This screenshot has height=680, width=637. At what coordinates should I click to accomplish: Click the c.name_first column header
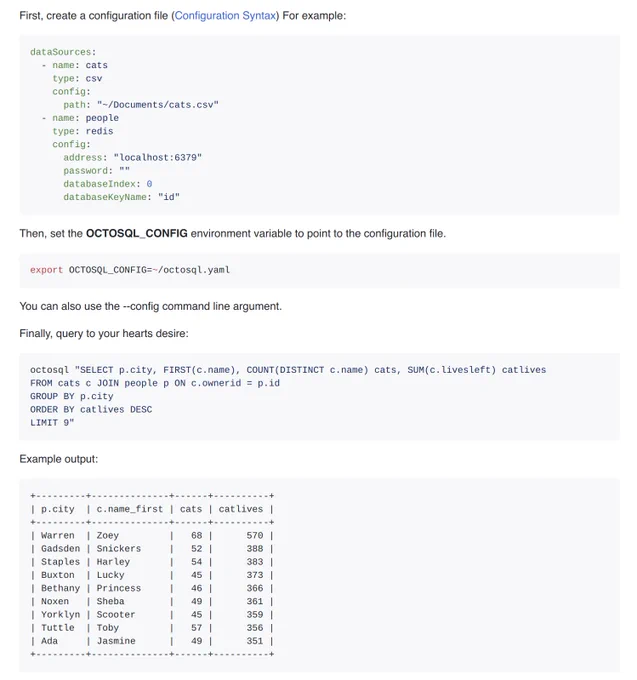click(x=130, y=509)
